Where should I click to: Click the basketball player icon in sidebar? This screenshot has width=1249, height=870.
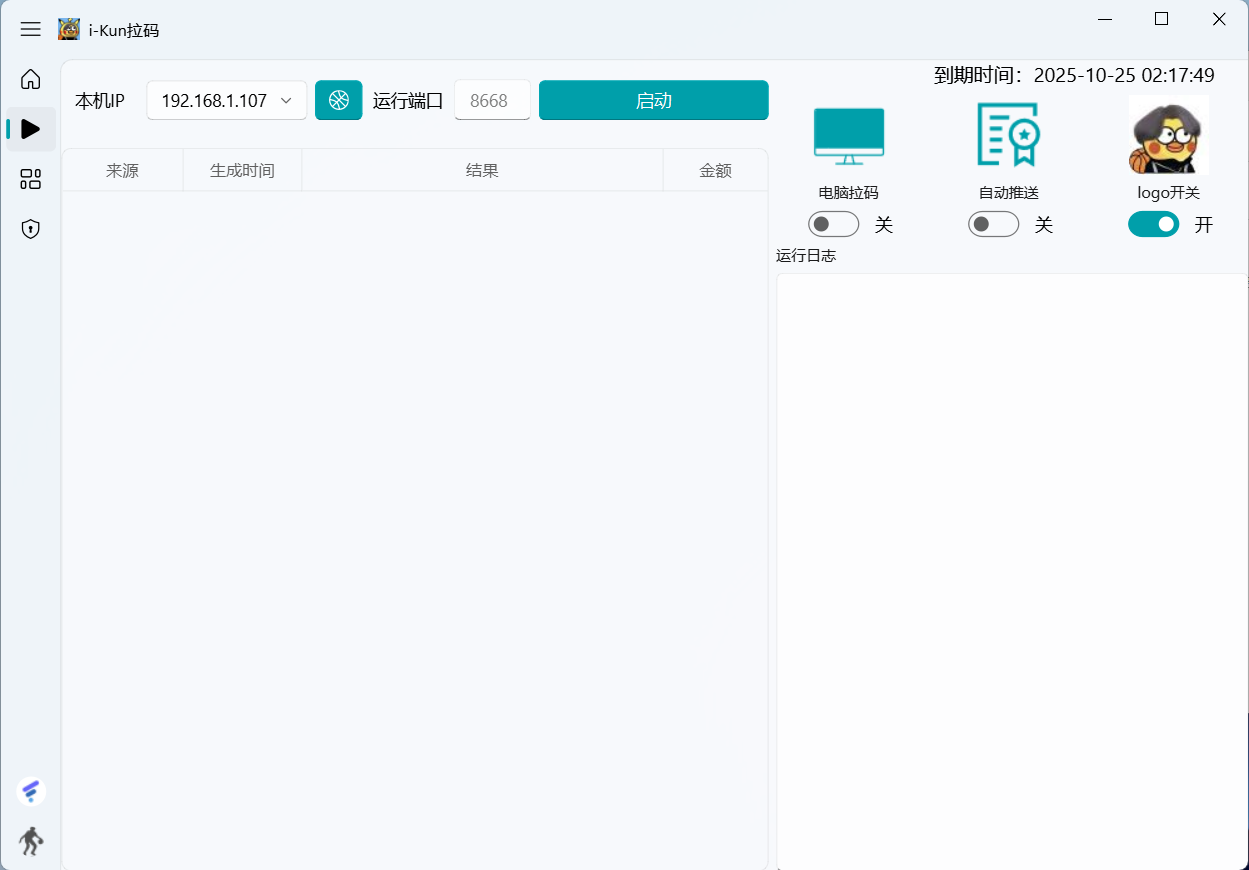pos(31,841)
